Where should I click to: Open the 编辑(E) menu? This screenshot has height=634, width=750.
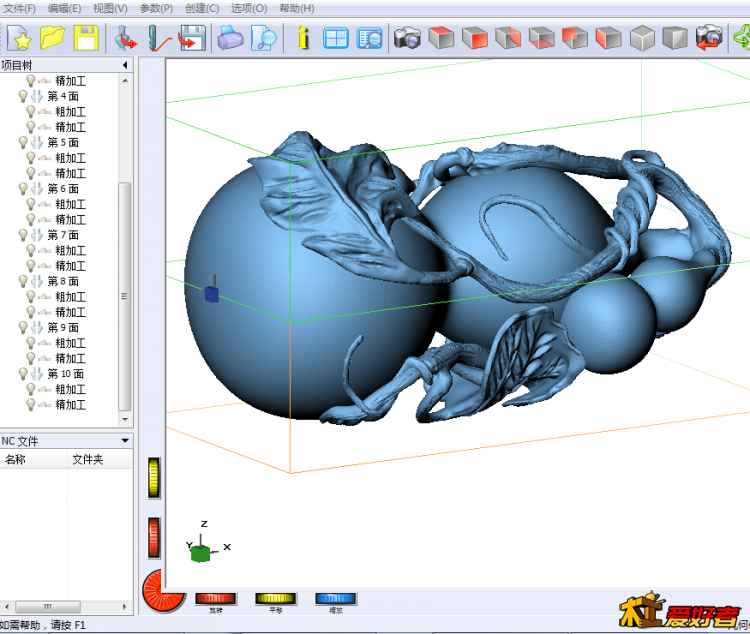pos(65,9)
